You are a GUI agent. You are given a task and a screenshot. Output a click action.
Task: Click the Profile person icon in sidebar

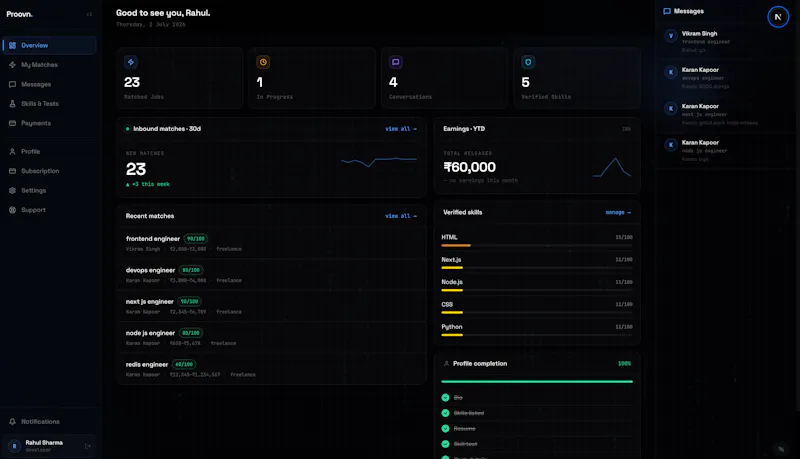coord(12,151)
